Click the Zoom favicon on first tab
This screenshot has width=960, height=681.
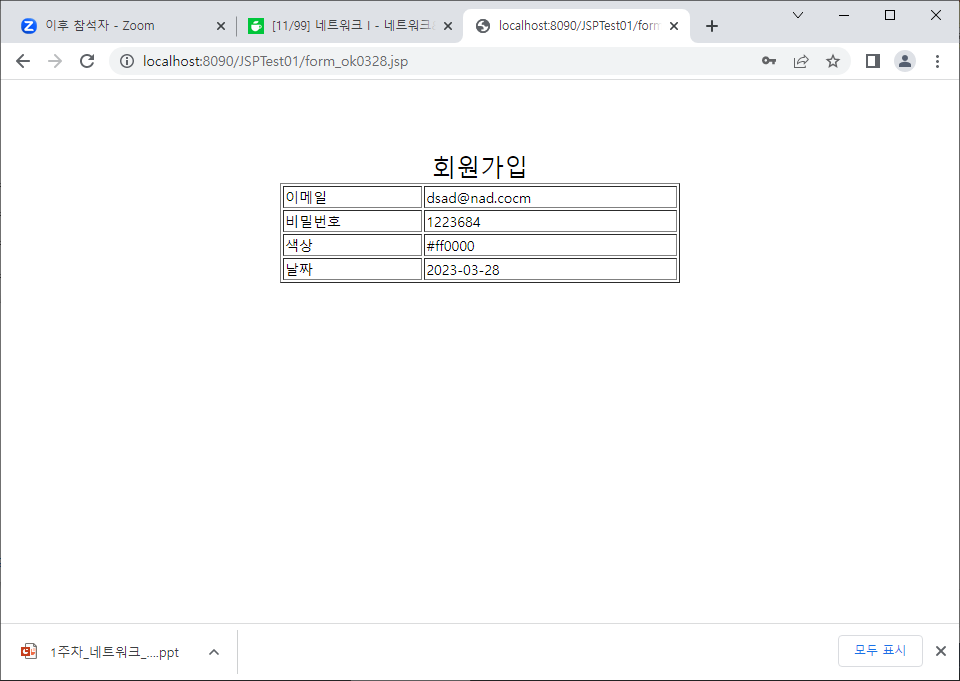29,26
